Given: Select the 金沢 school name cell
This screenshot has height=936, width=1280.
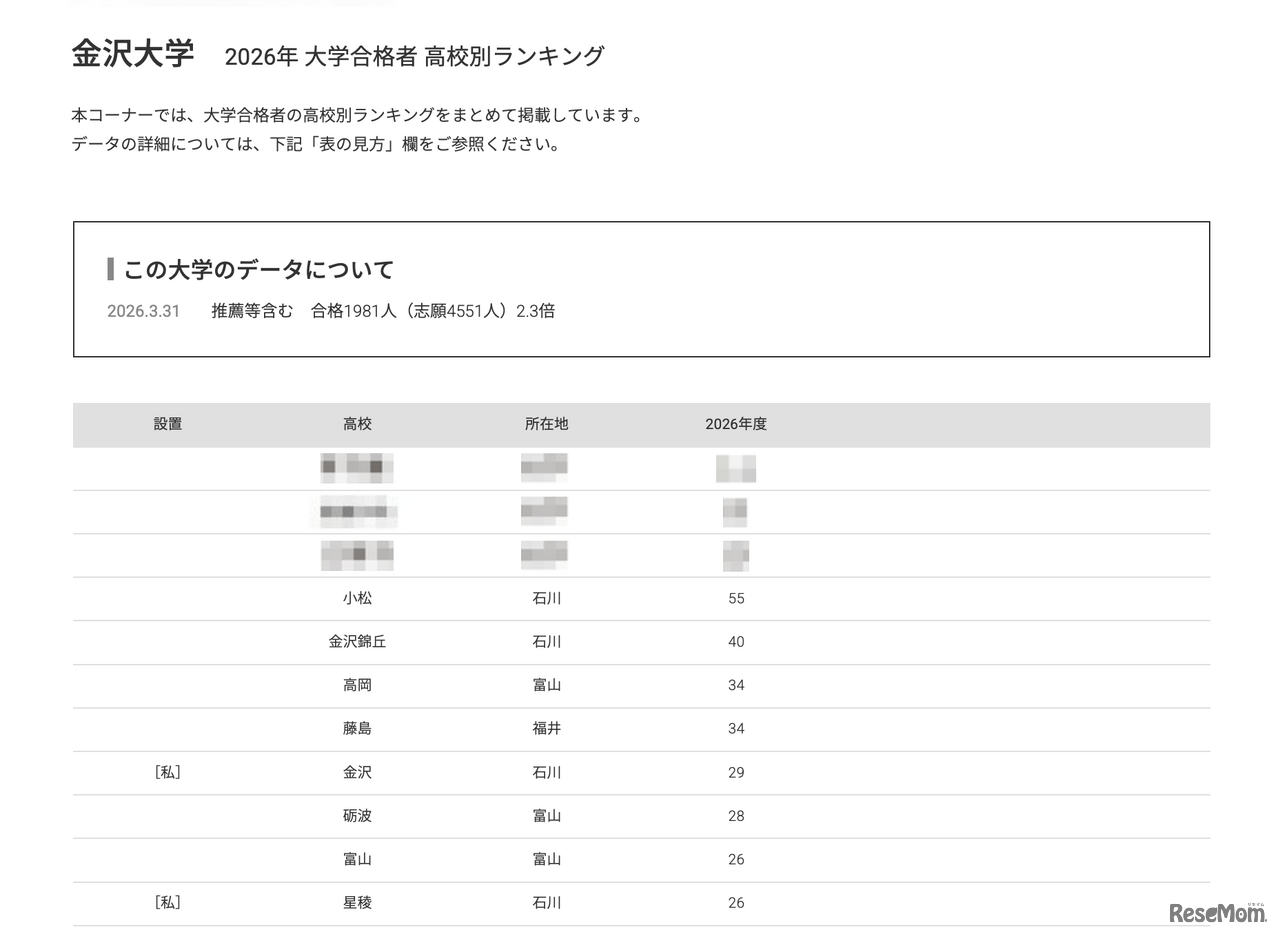Looking at the screenshot, I should (x=357, y=773).
